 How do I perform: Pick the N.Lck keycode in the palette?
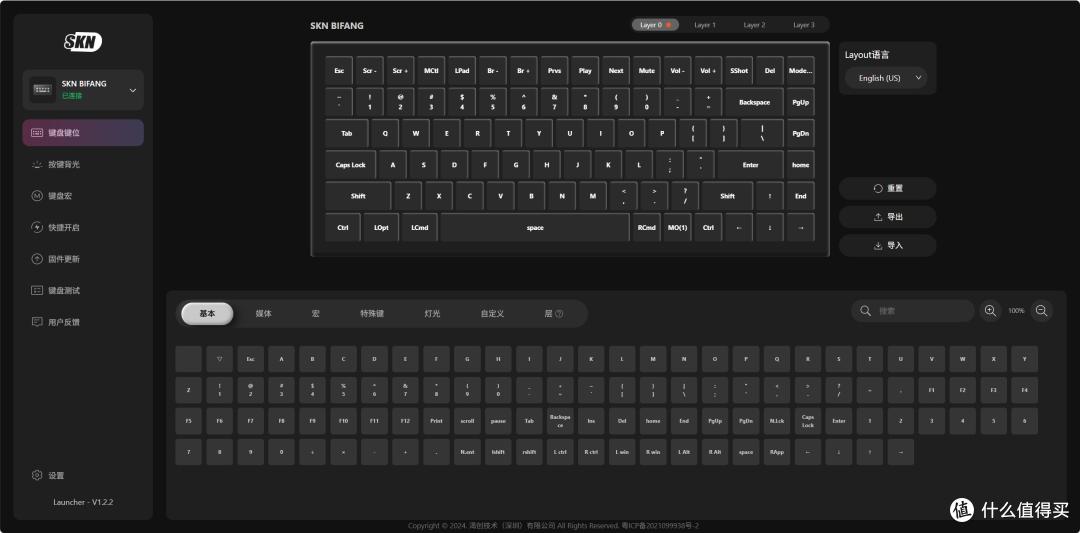[x=777, y=421]
